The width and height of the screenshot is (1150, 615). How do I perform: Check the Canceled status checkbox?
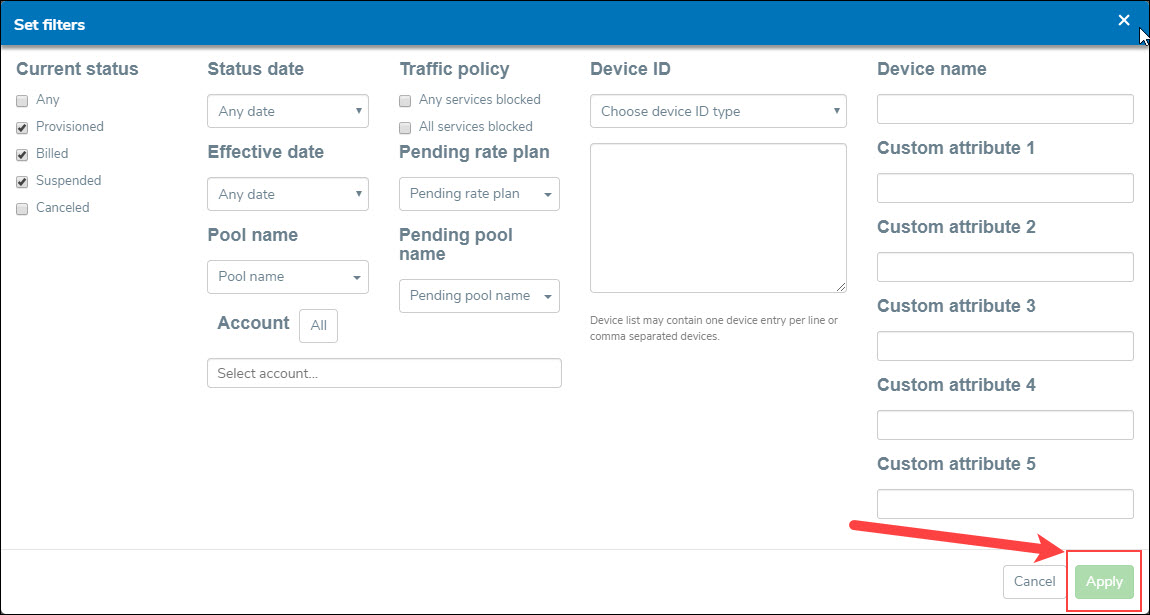pyautogui.click(x=22, y=209)
